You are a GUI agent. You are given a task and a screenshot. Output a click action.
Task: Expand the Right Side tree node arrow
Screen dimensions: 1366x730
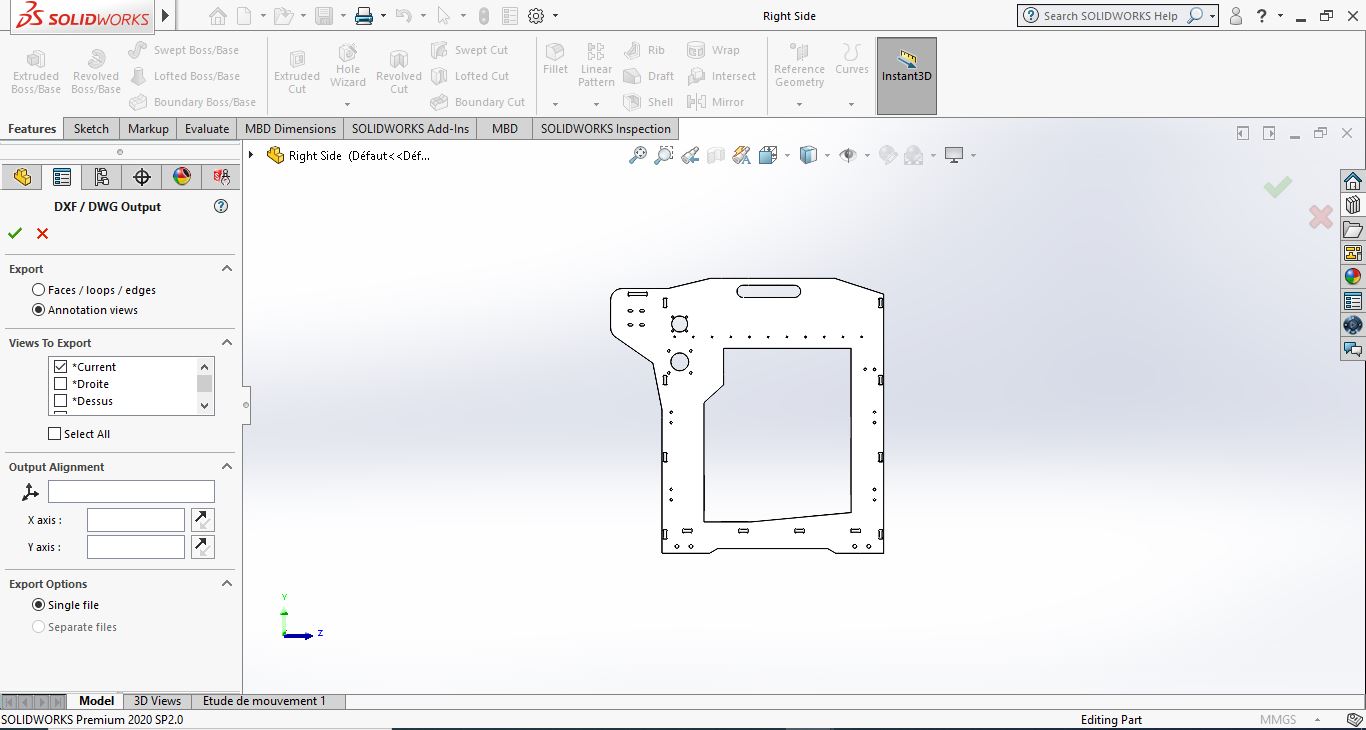pyautogui.click(x=251, y=155)
